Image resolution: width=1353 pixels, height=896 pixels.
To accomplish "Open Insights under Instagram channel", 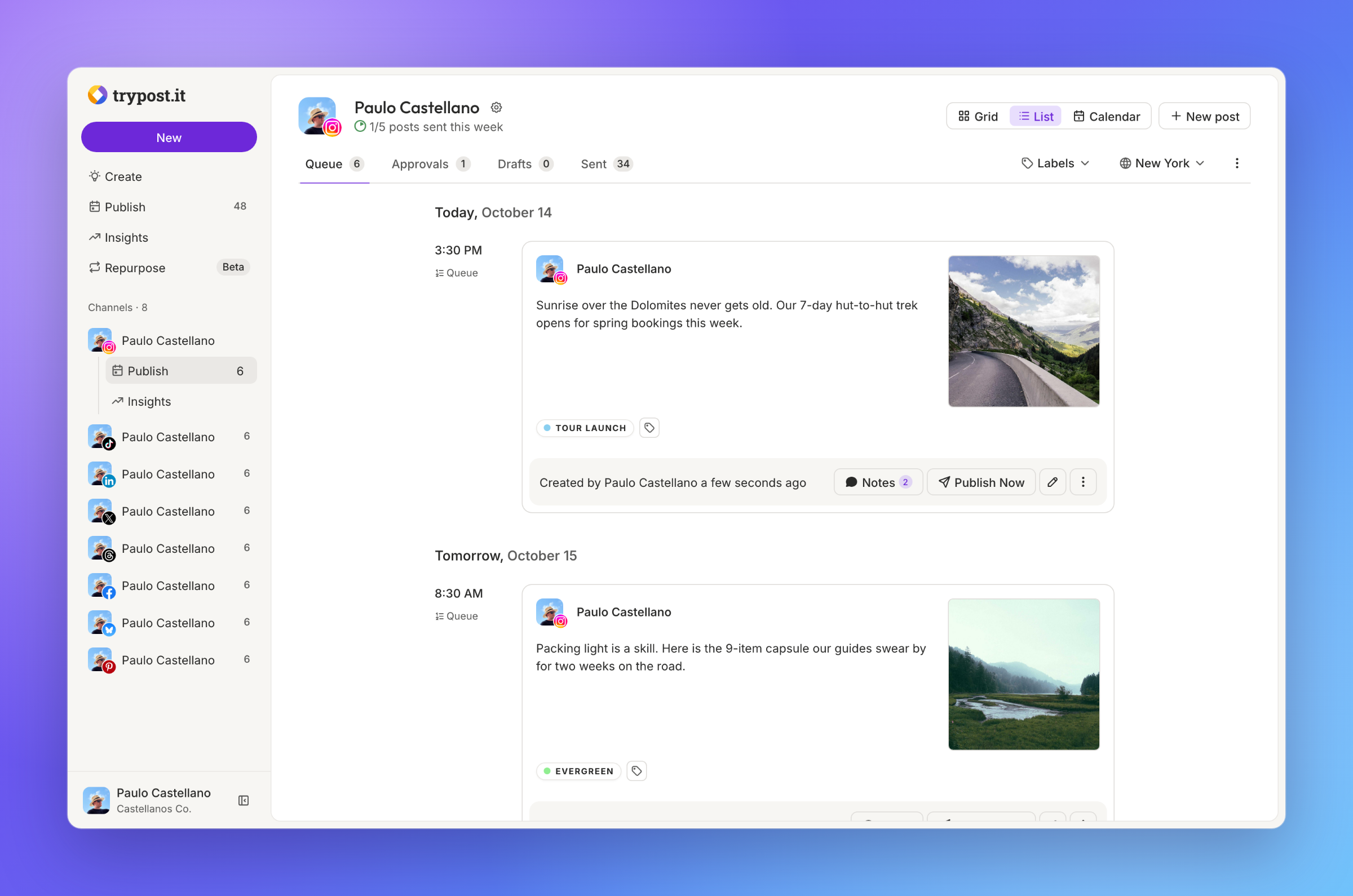I will coord(180,402).
